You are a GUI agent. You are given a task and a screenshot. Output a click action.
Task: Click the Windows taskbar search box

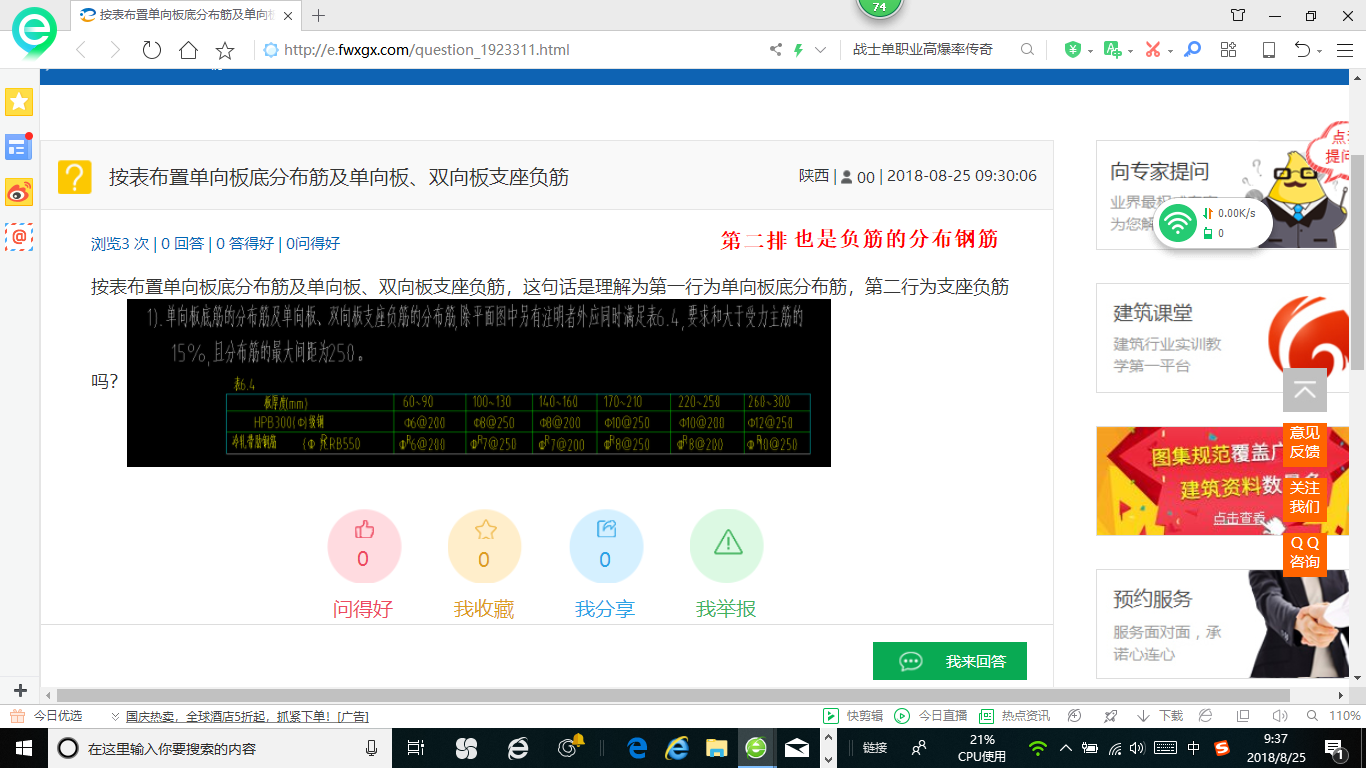click(220, 748)
